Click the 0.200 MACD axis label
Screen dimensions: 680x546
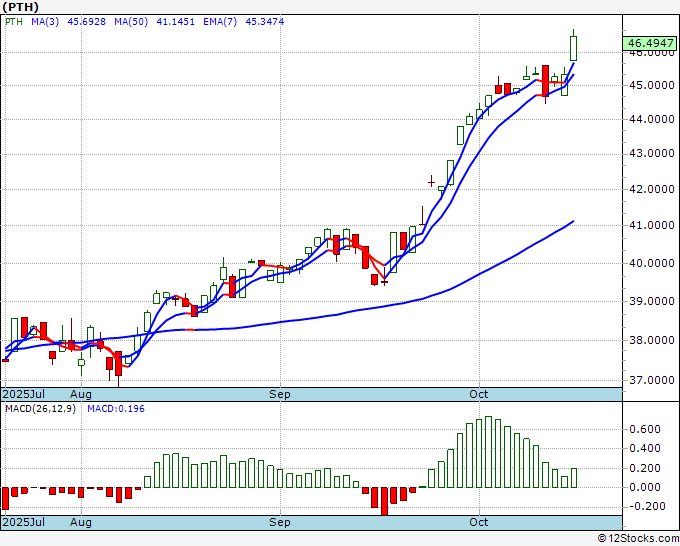click(644, 468)
